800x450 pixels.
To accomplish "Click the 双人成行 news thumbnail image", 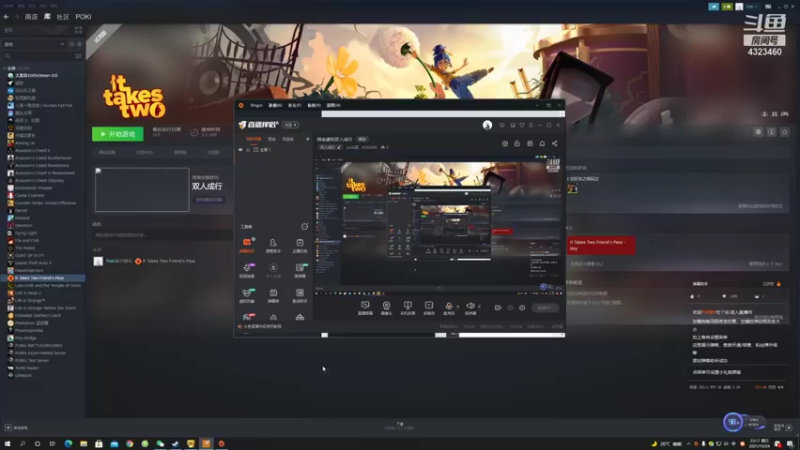I will pyautogui.click(x=142, y=189).
